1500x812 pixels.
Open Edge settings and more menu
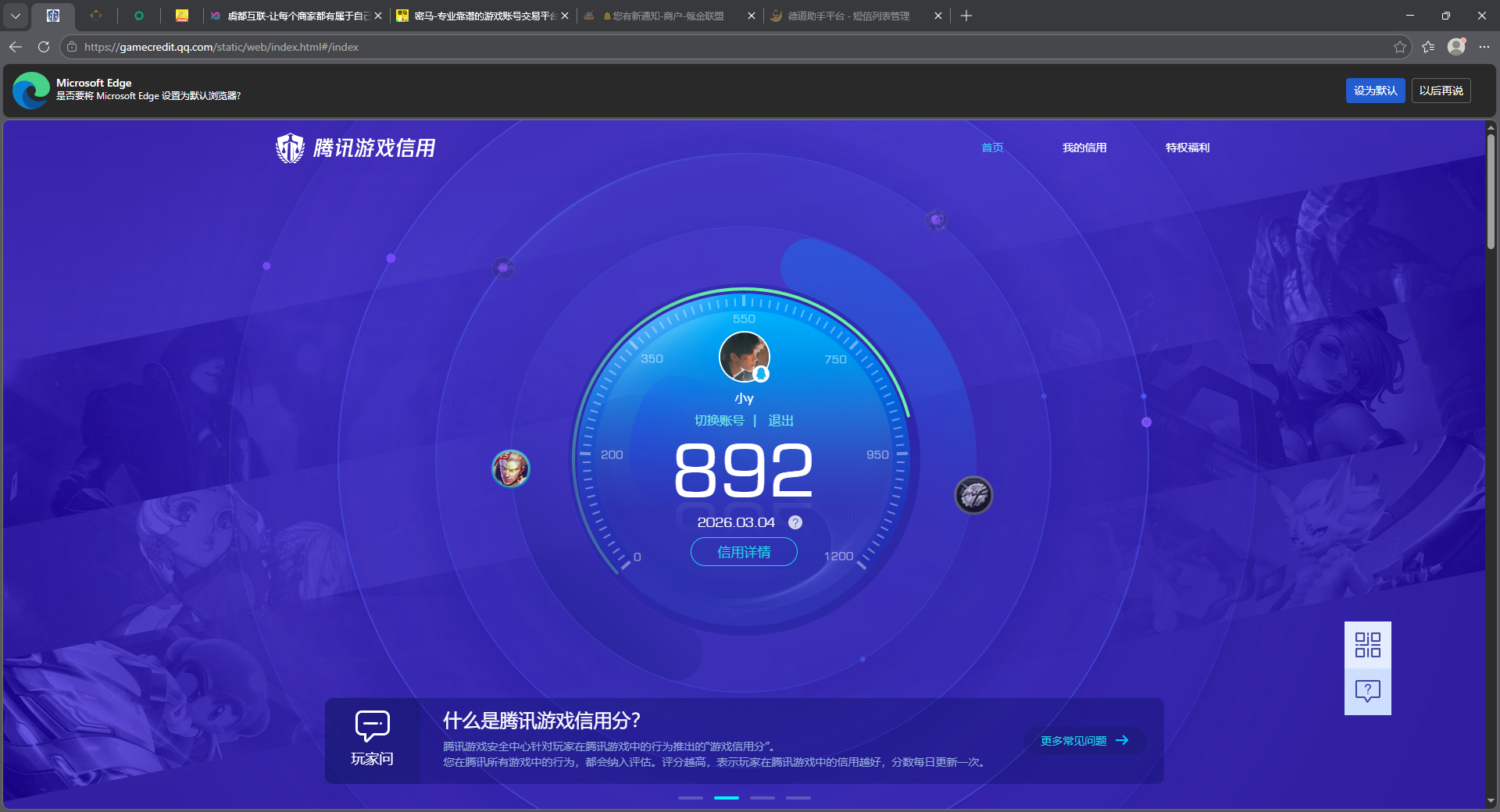pyautogui.click(x=1484, y=47)
